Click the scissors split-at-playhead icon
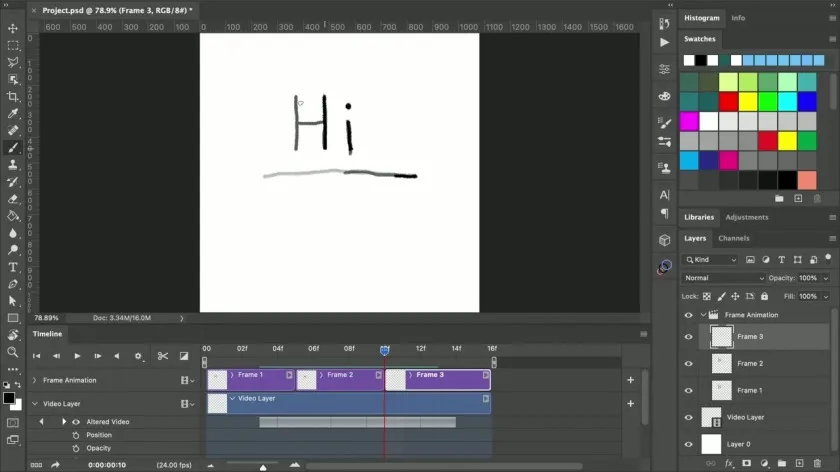 coord(162,356)
